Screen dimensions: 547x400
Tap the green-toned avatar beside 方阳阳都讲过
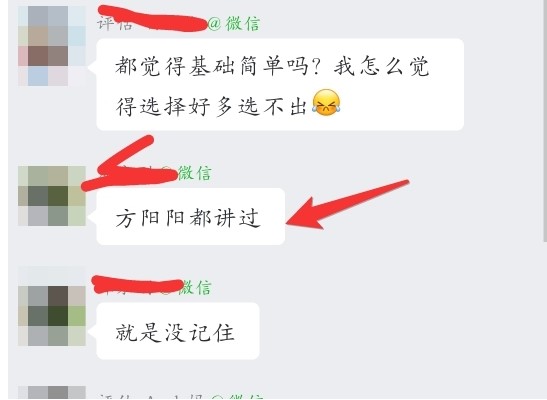click(52, 196)
